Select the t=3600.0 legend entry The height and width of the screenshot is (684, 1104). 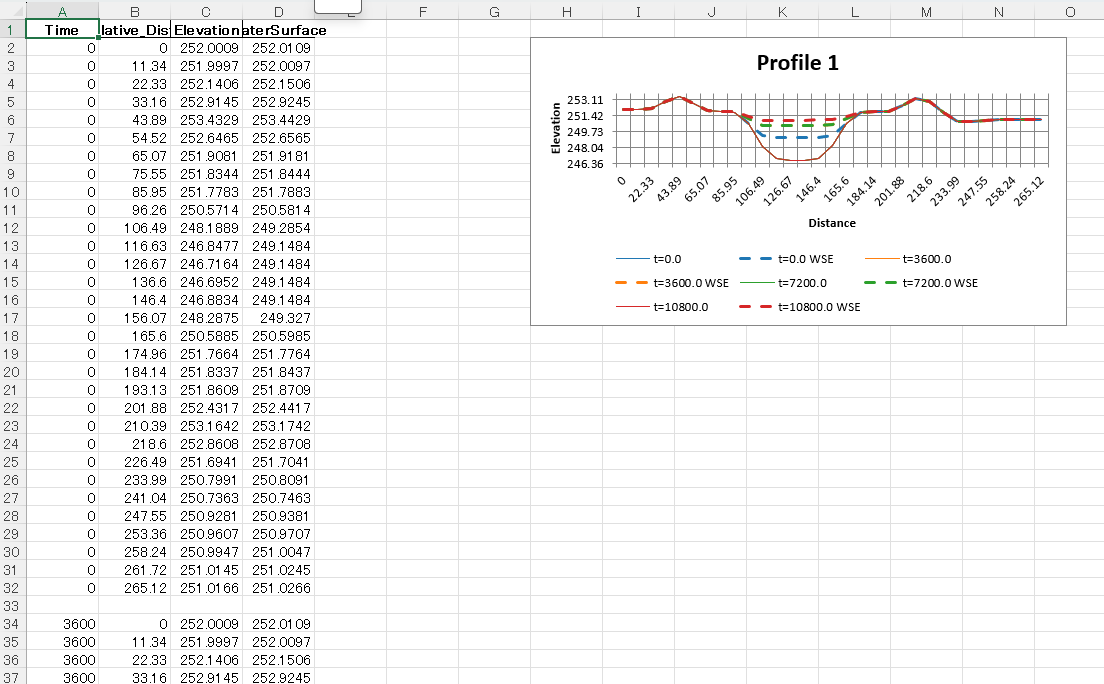(x=926, y=259)
